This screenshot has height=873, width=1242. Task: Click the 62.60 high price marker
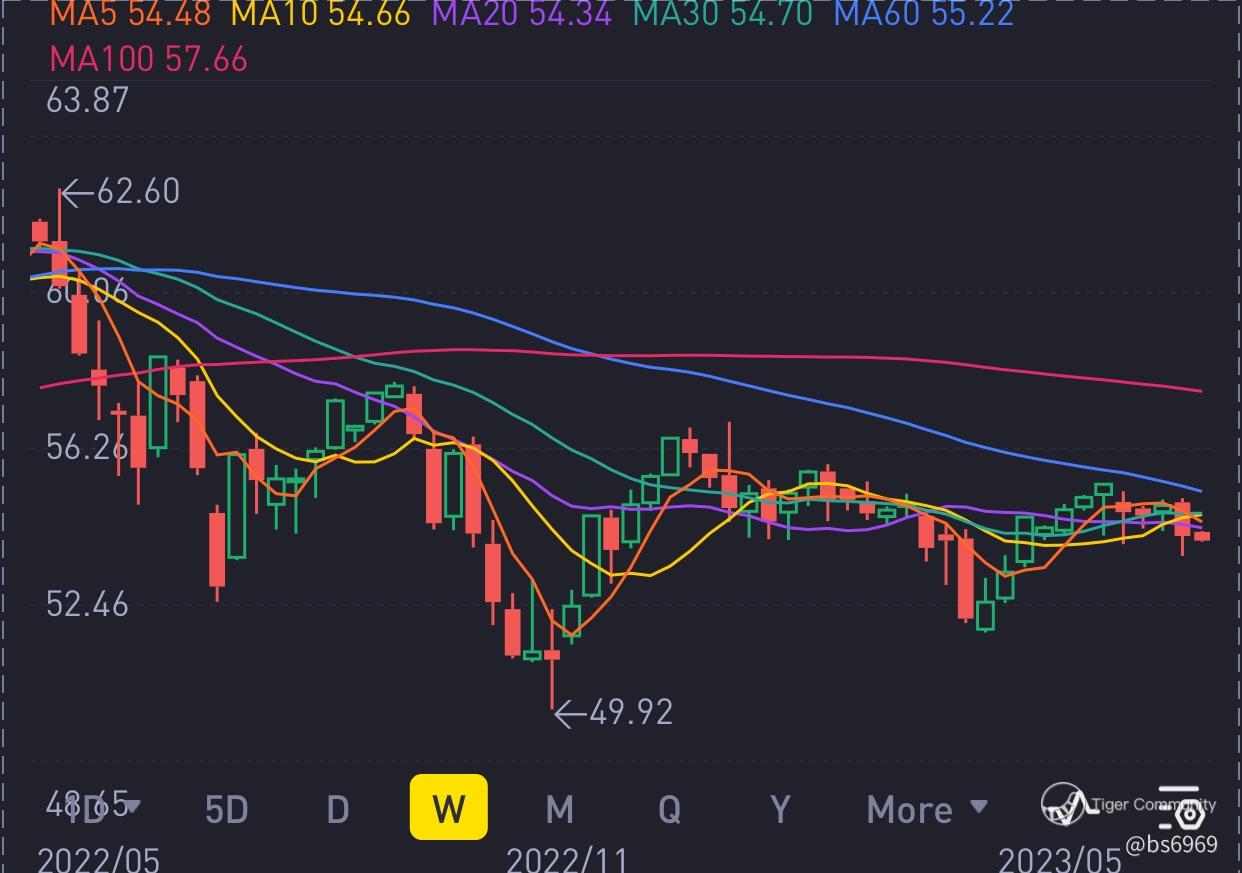[122, 191]
